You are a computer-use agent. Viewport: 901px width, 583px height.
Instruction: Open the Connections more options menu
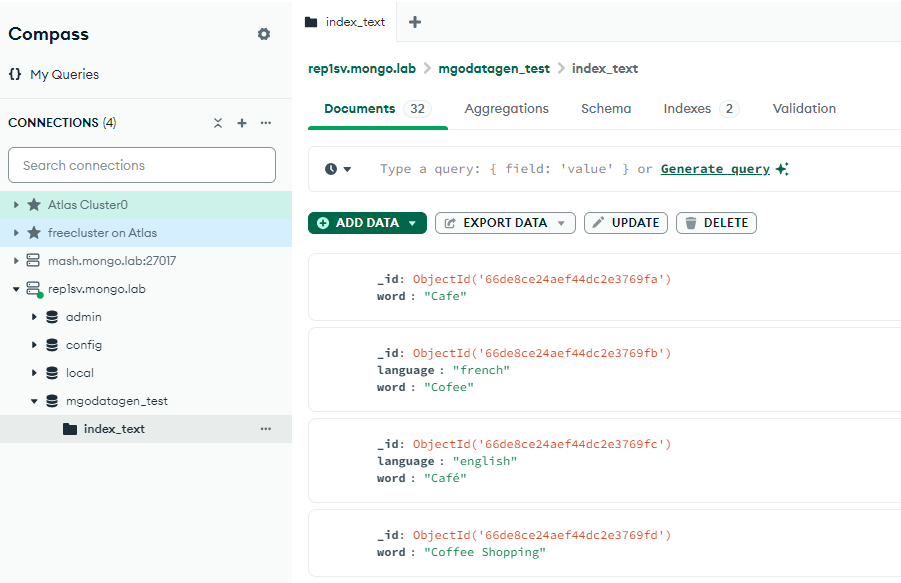coord(265,123)
